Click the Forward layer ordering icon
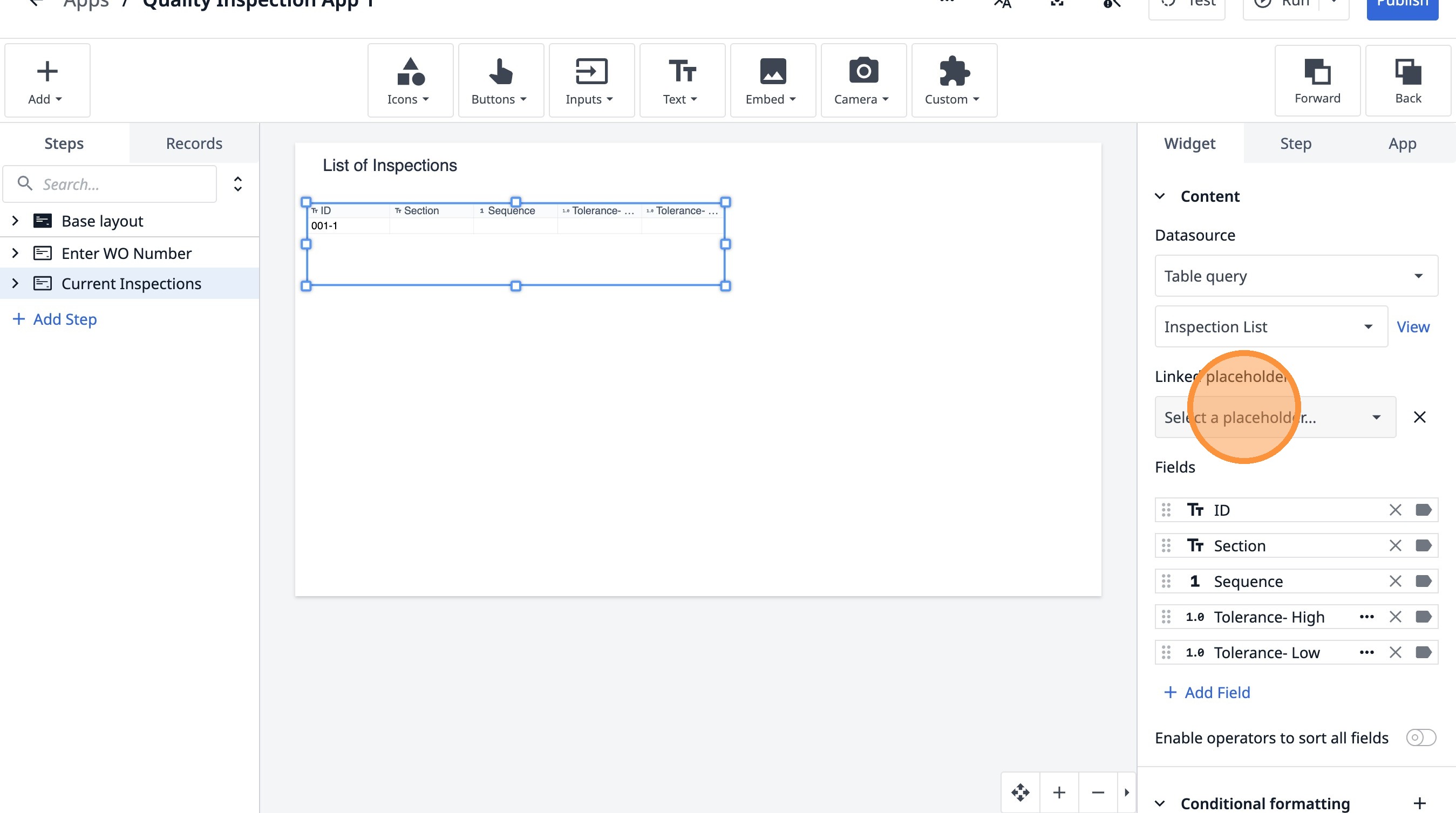The image size is (1456, 813). (1317, 81)
